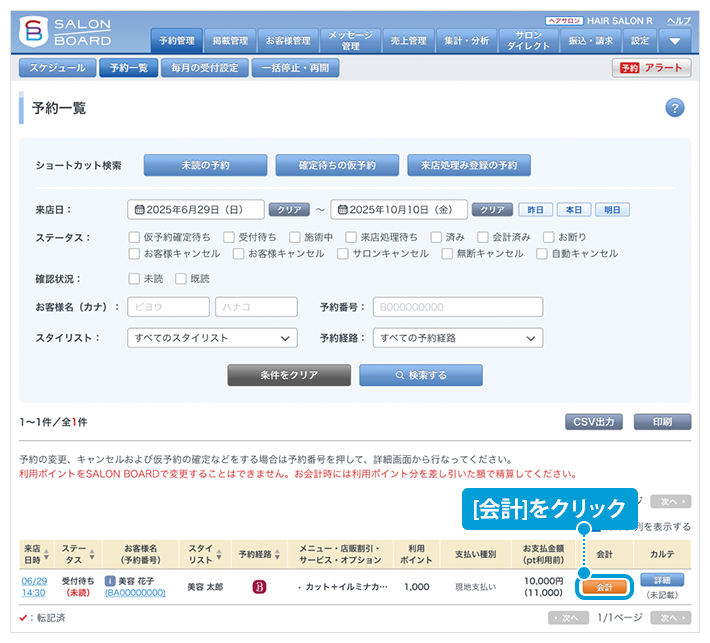
Task: Open 売上管理 main tab
Action: (409, 41)
